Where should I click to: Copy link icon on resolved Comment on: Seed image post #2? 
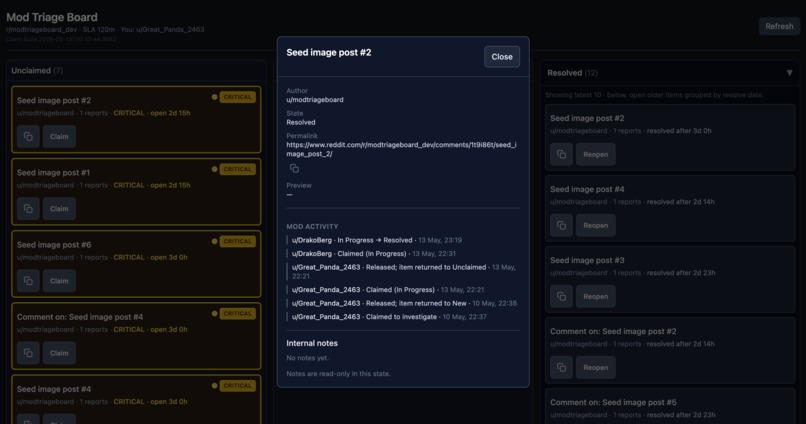[x=561, y=367]
